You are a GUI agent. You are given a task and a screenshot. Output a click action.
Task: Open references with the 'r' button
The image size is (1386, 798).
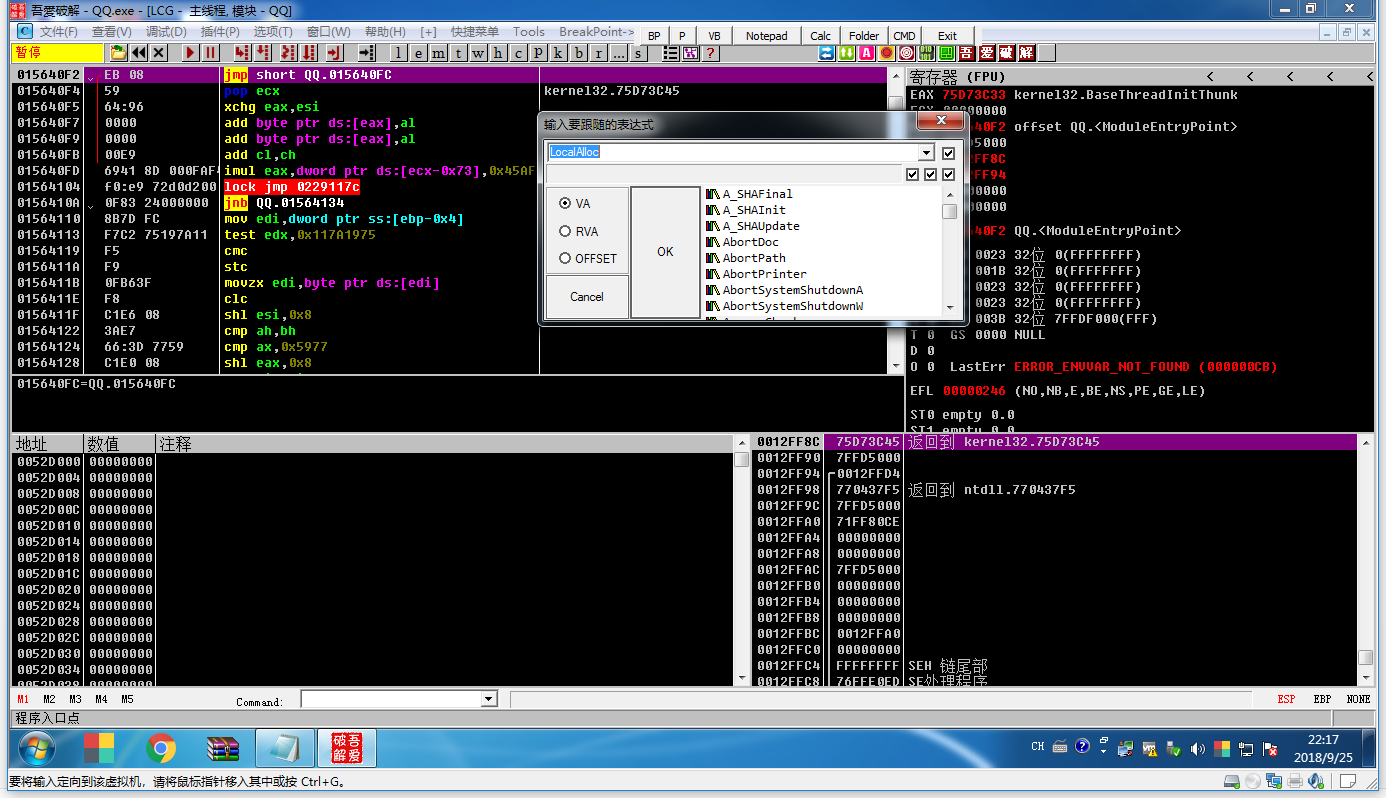(x=599, y=53)
